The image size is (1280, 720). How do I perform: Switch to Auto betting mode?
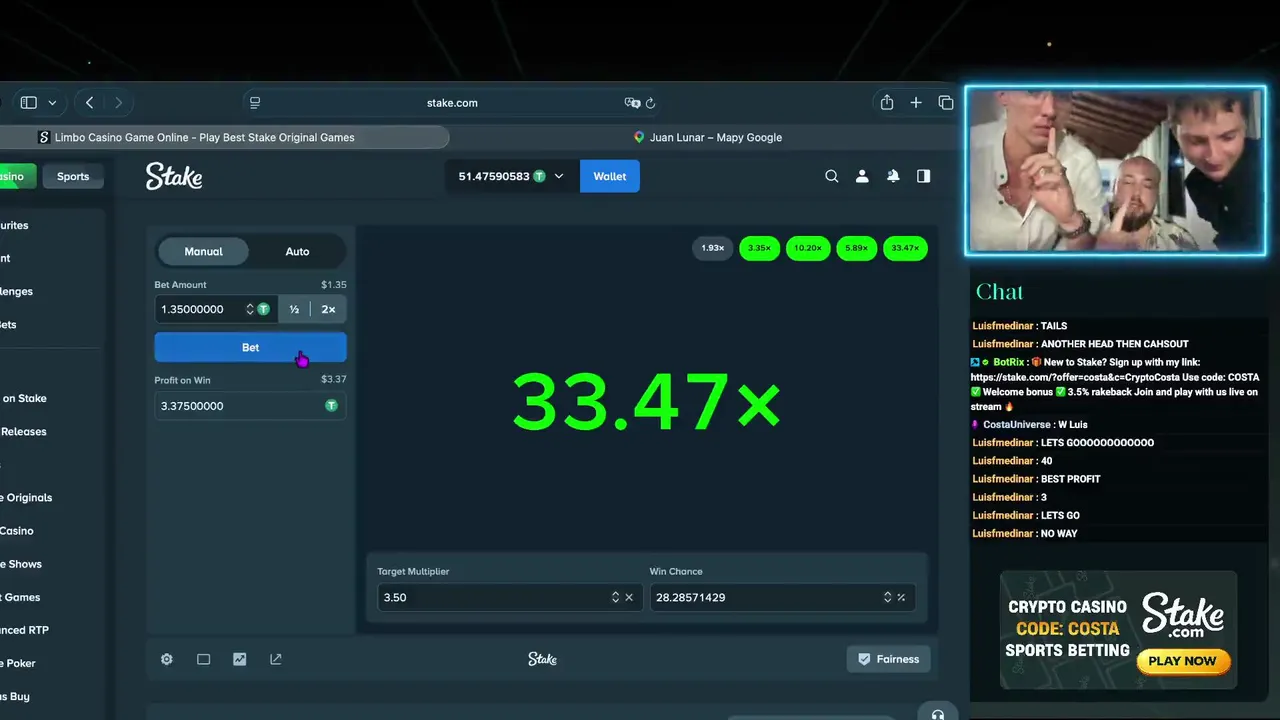click(x=297, y=251)
